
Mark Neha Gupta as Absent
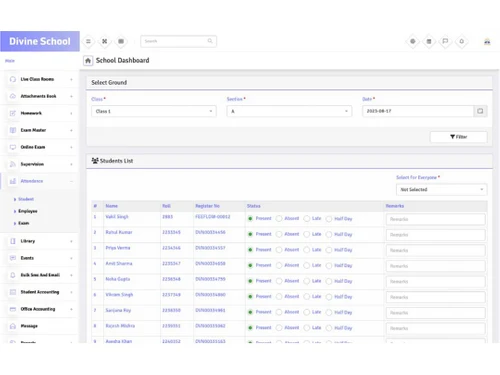[x=279, y=281]
